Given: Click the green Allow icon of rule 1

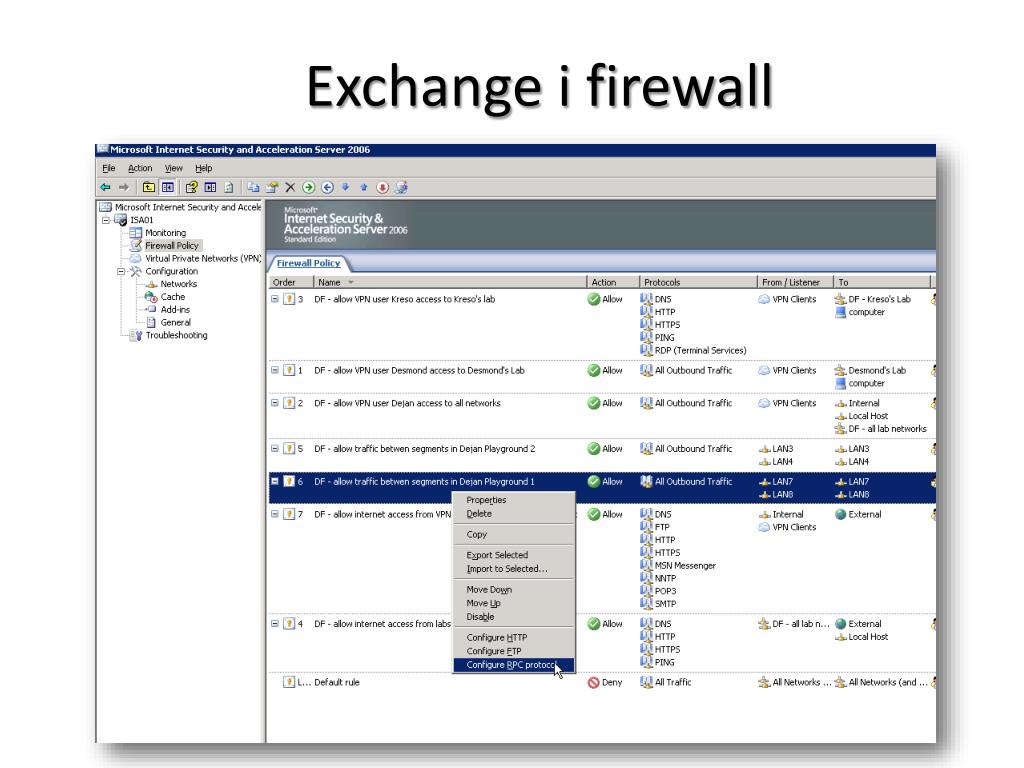Looking at the screenshot, I should [x=594, y=370].
